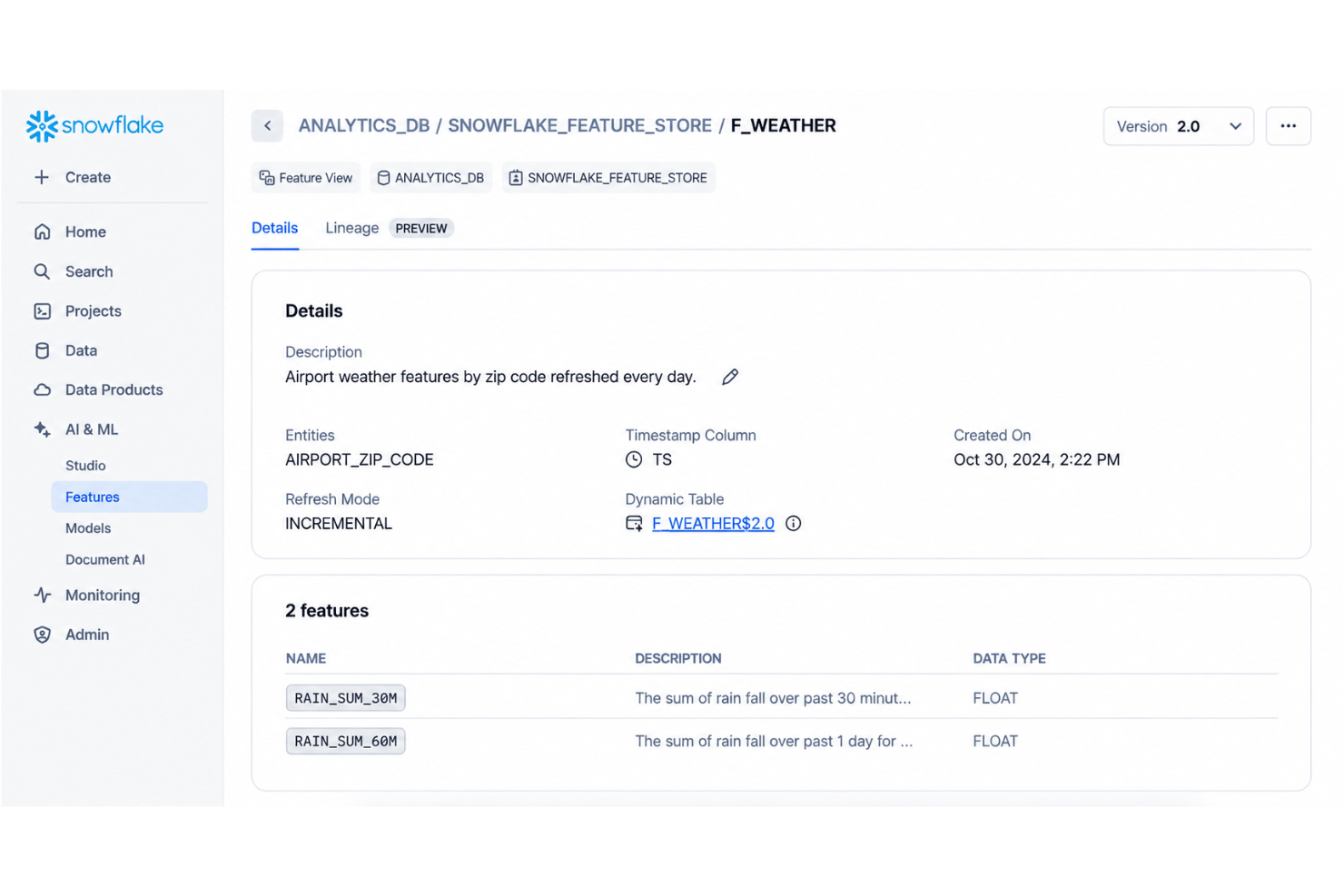The height and width of the screenshot is (896, 1344).
Task: Click the Feature View chip
Action: pyautogui.click(x=306, y=178)
